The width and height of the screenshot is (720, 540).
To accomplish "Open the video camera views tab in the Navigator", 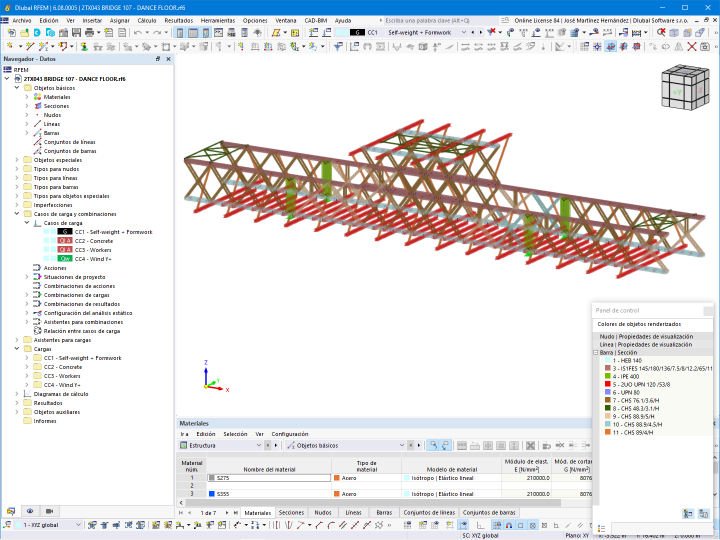I will point(50,511).
